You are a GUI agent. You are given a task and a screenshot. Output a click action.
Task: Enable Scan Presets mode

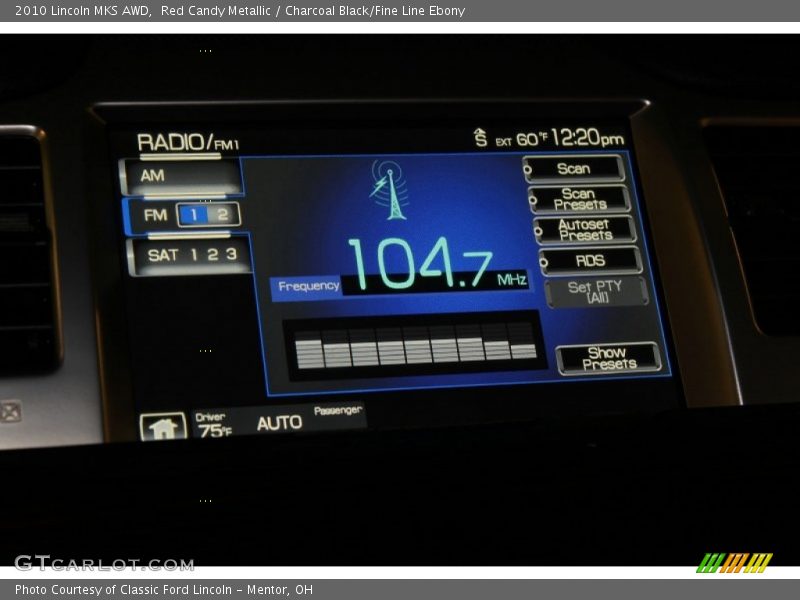[x=580, y=199]
